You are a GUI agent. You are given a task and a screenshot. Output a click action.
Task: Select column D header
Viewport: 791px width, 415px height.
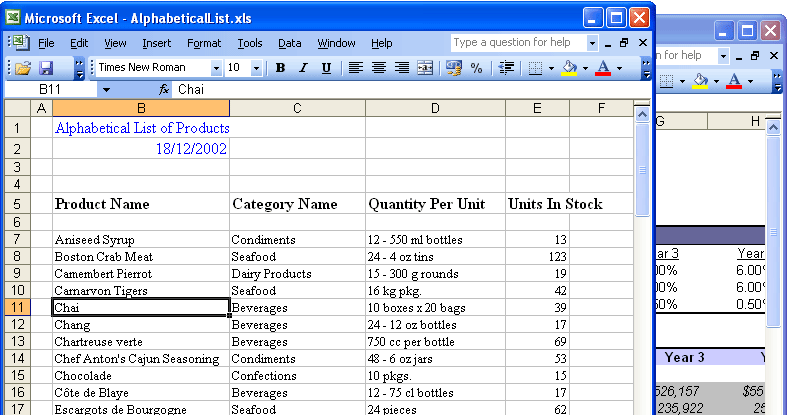[435, 108]
